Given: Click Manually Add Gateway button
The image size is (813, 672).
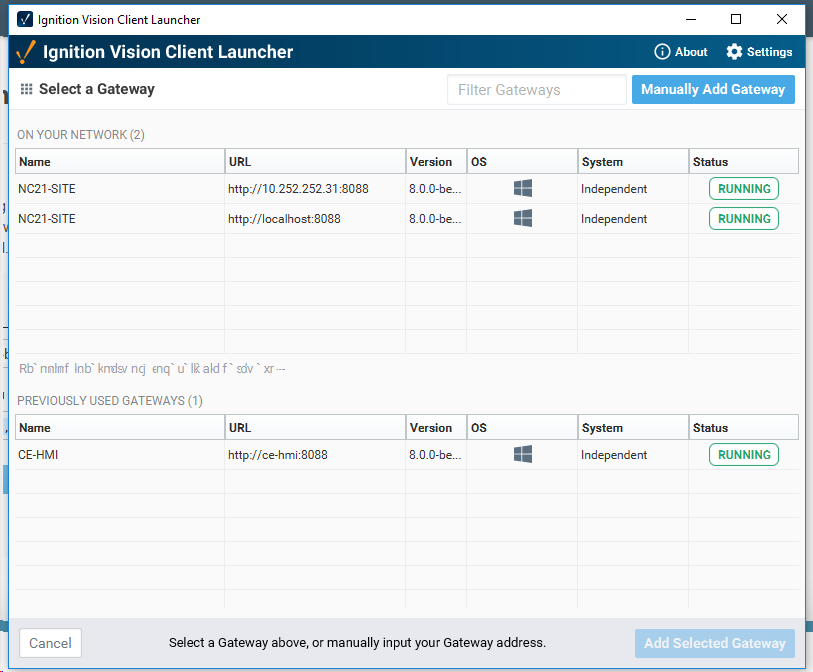Looking at the screenshot, I should coord(713,89).
